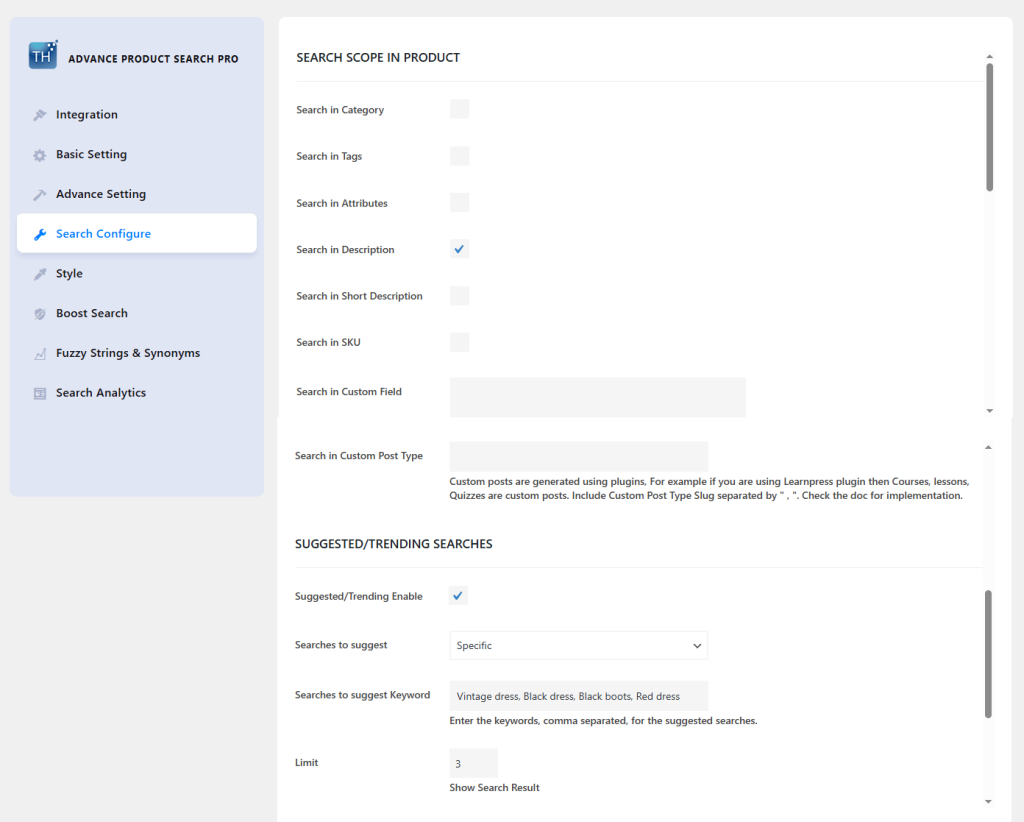Click the Searches to suggest Keyword field
This screenshot has height=822, width=1024.
[x=578, y=695]
